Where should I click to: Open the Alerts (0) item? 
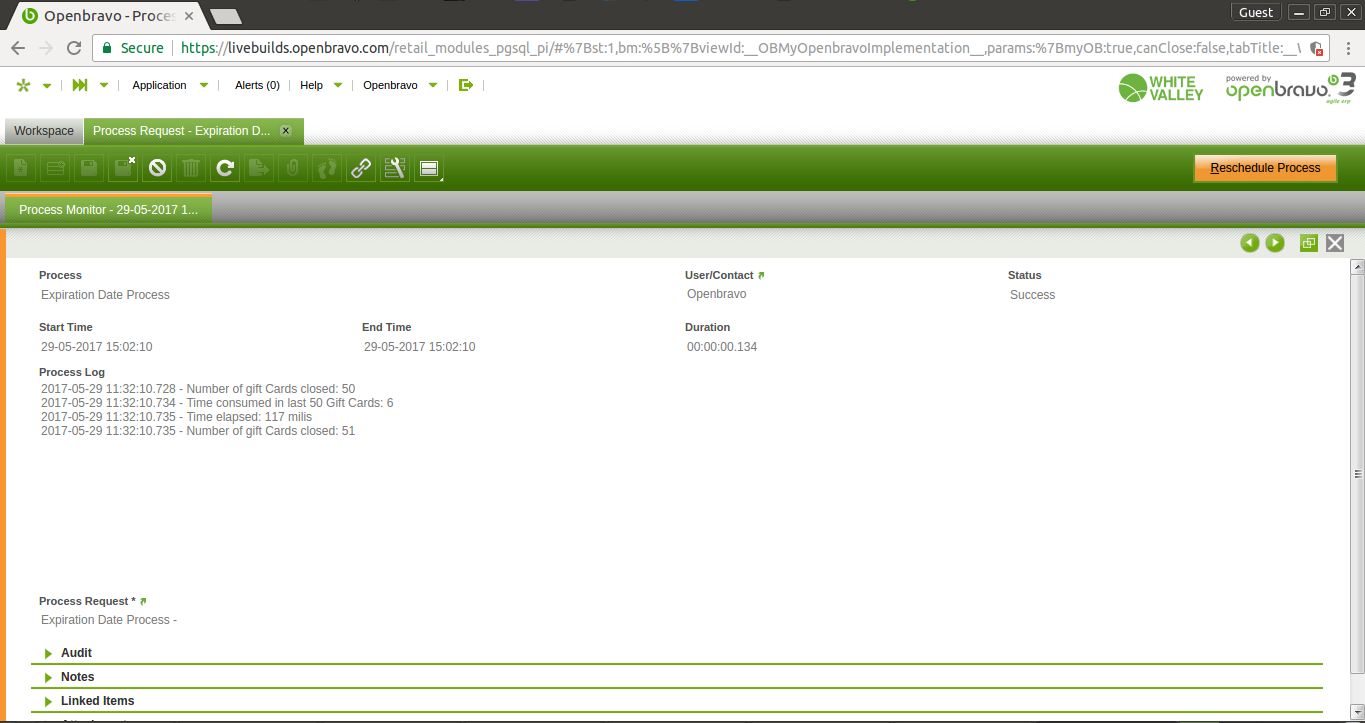(257, 85)
